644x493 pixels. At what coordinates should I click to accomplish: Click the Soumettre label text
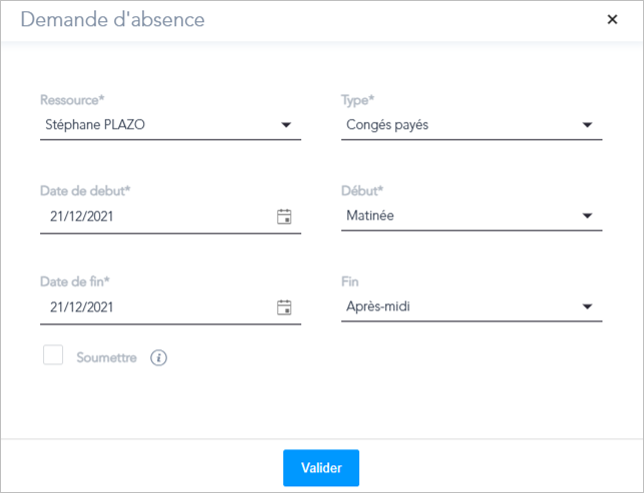coord(106,358)
